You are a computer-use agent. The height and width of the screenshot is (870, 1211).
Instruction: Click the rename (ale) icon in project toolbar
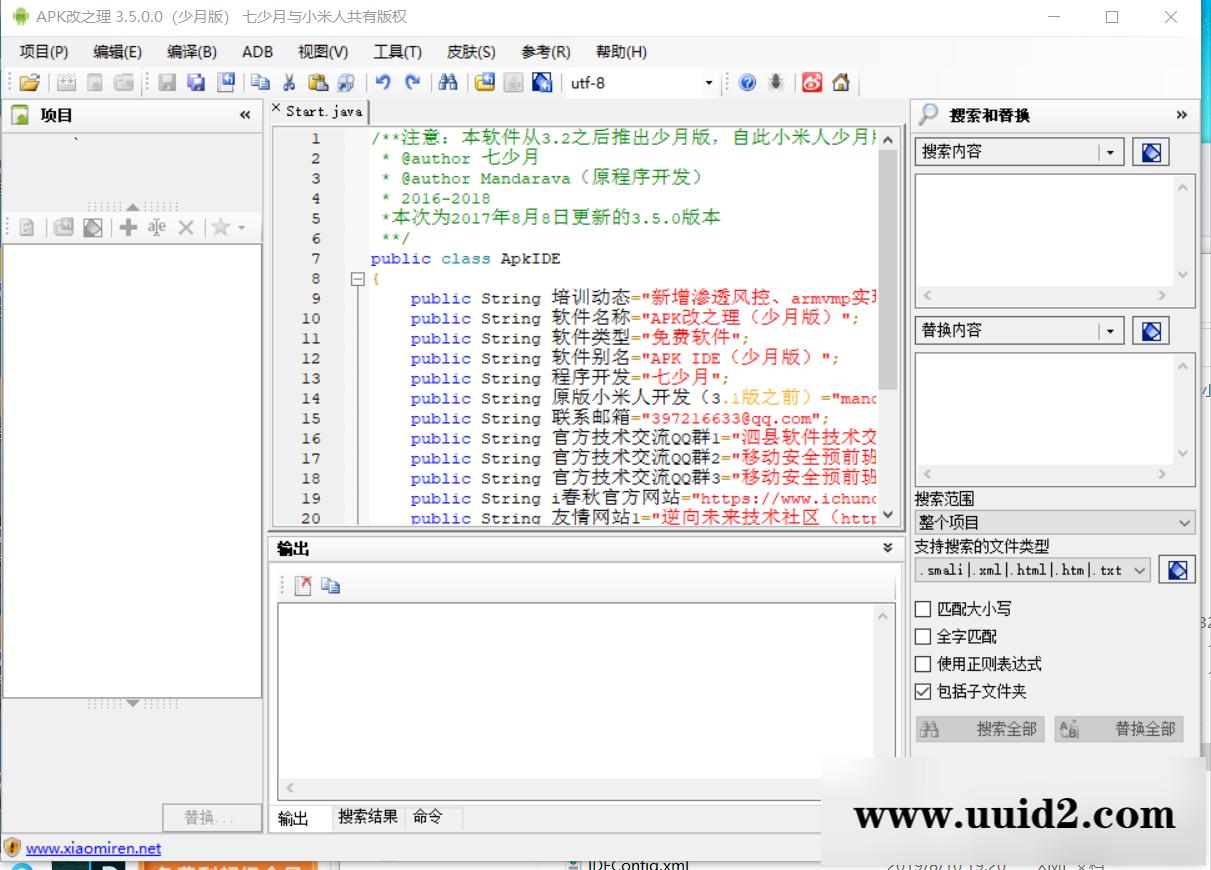(x=157, y=227)
